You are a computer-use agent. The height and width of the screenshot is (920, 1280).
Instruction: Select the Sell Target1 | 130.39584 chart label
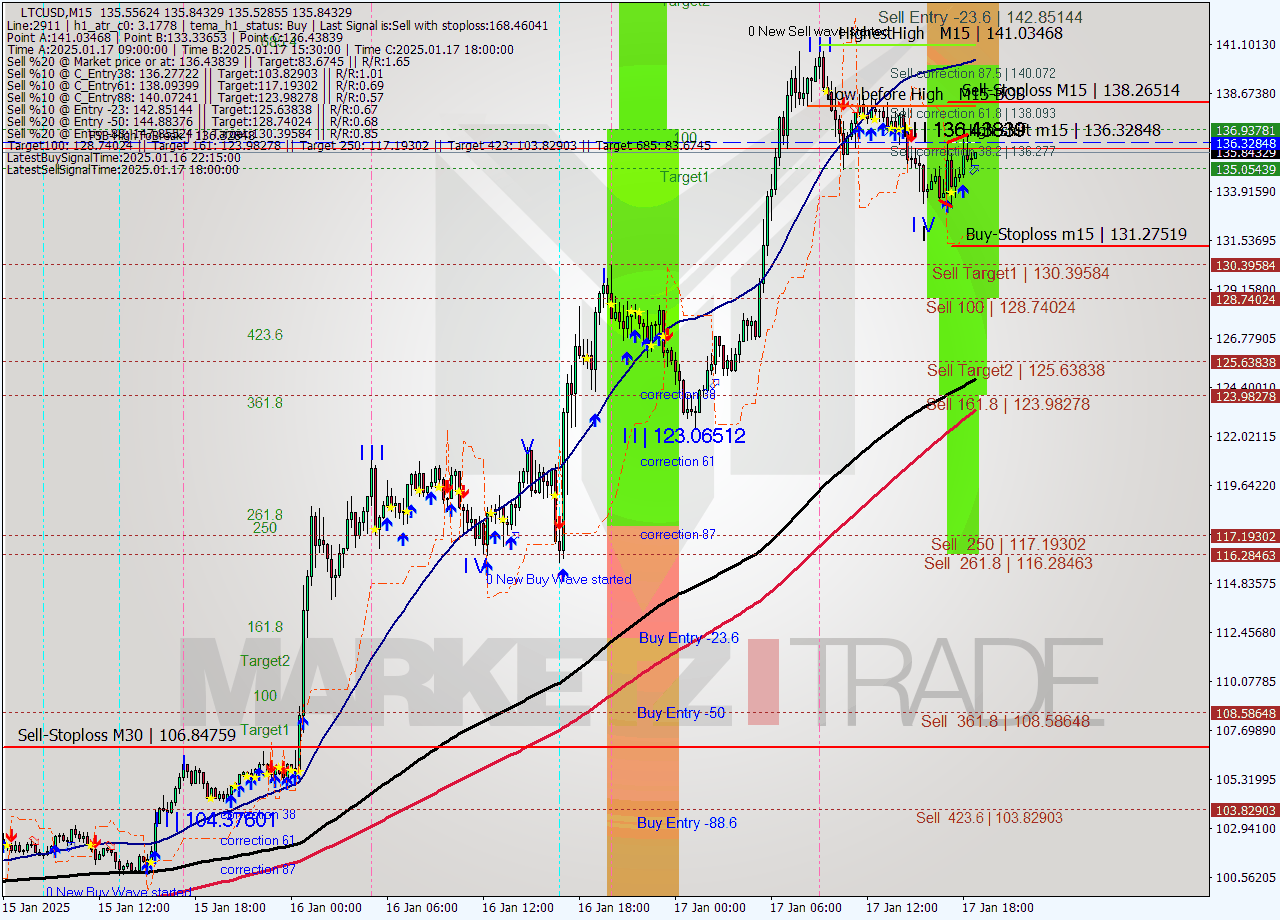[1020, 273]
